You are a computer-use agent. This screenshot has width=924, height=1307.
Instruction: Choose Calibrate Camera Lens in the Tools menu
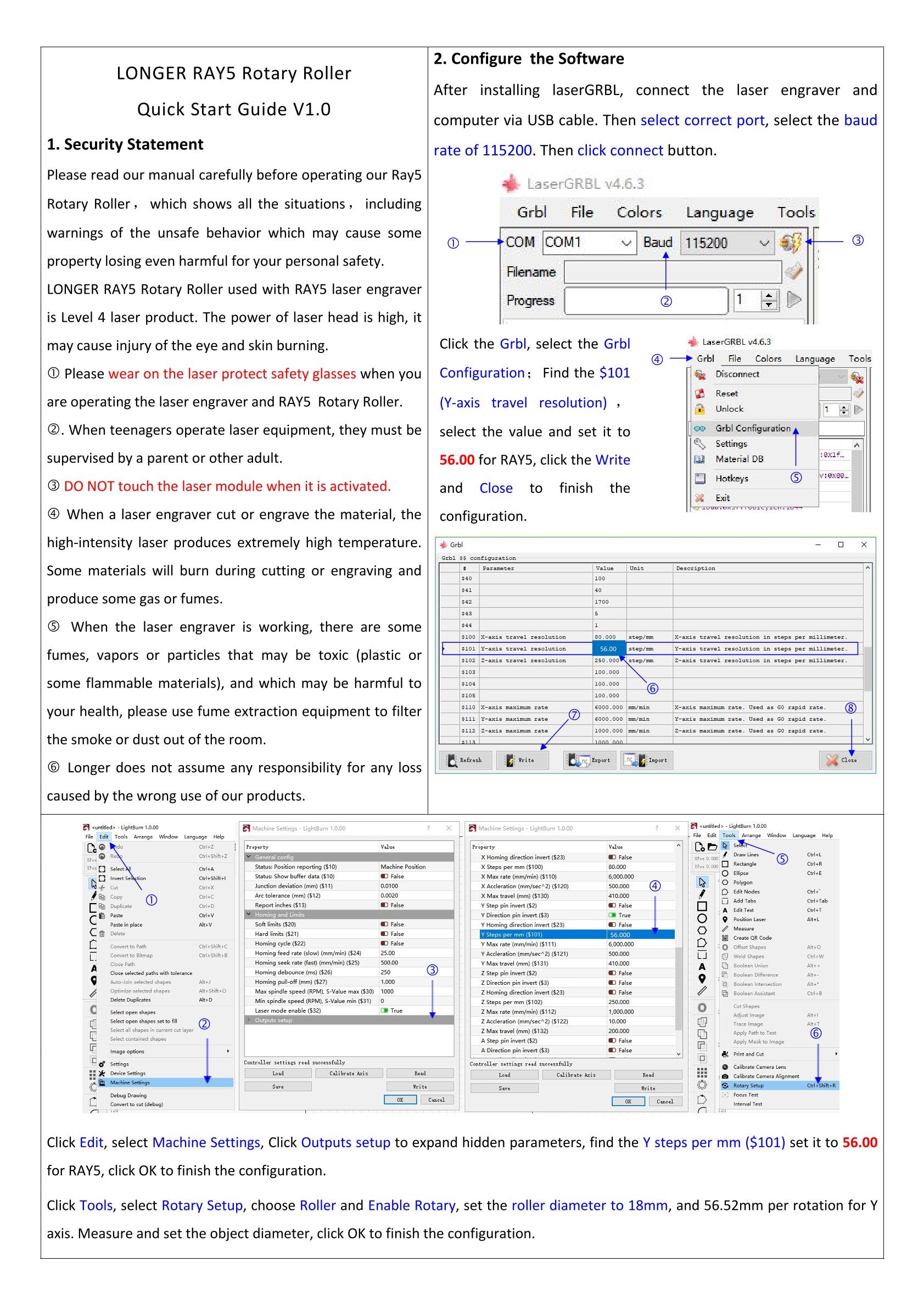[x=780, y=1067]
